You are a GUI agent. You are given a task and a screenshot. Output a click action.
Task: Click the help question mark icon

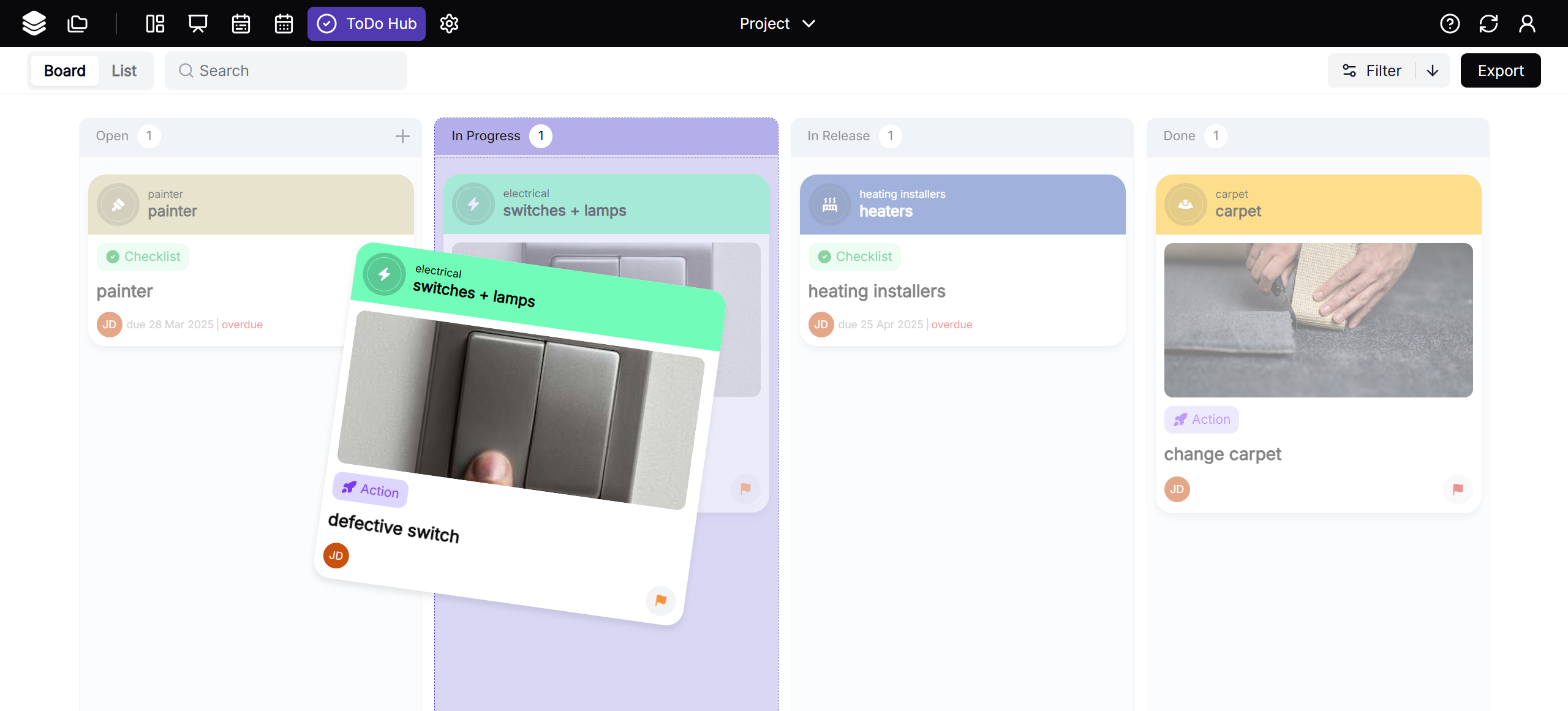click(x=1450, y=23)
